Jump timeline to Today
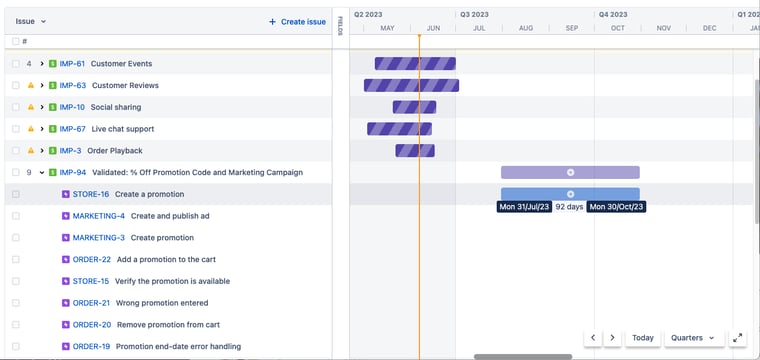This screenshot has width=760, height=360. tap(643, 338)
